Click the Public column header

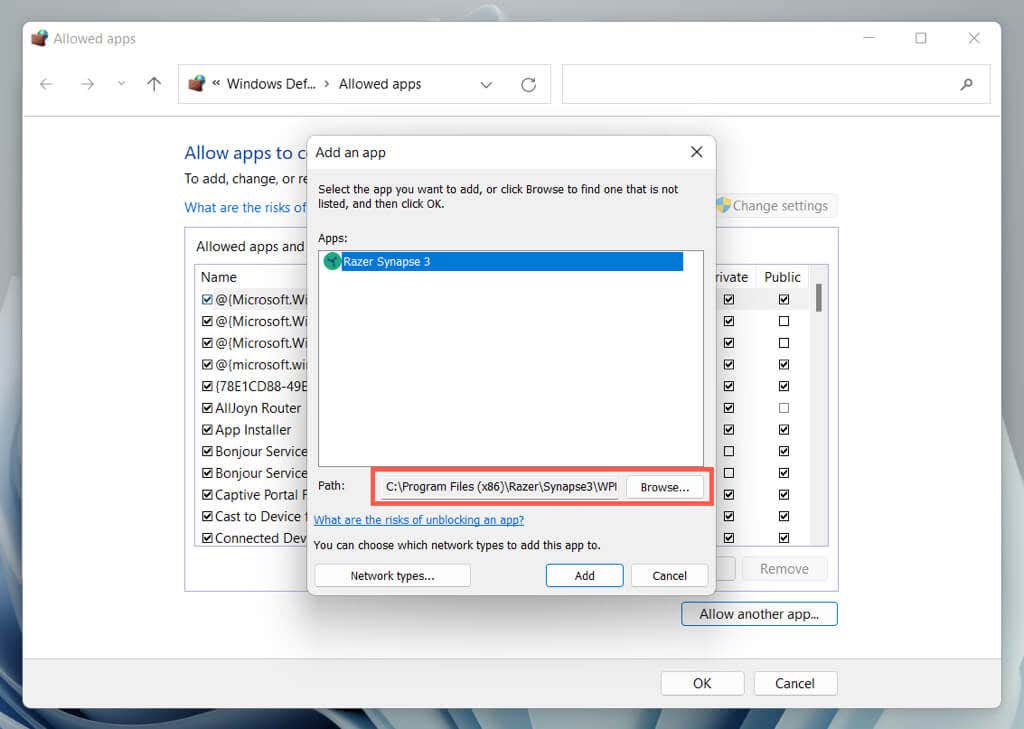782,277
